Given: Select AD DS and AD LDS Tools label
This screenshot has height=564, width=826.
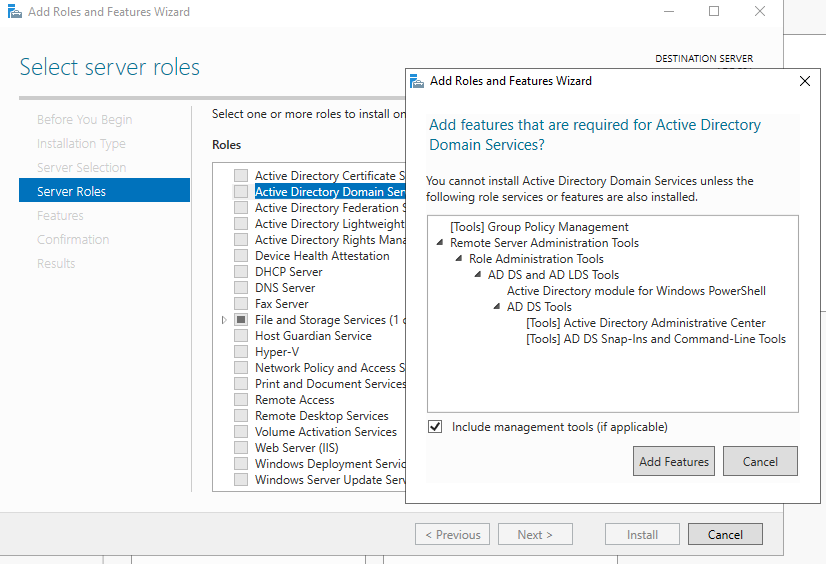Looking at the screenshot, I should point(553,275).
